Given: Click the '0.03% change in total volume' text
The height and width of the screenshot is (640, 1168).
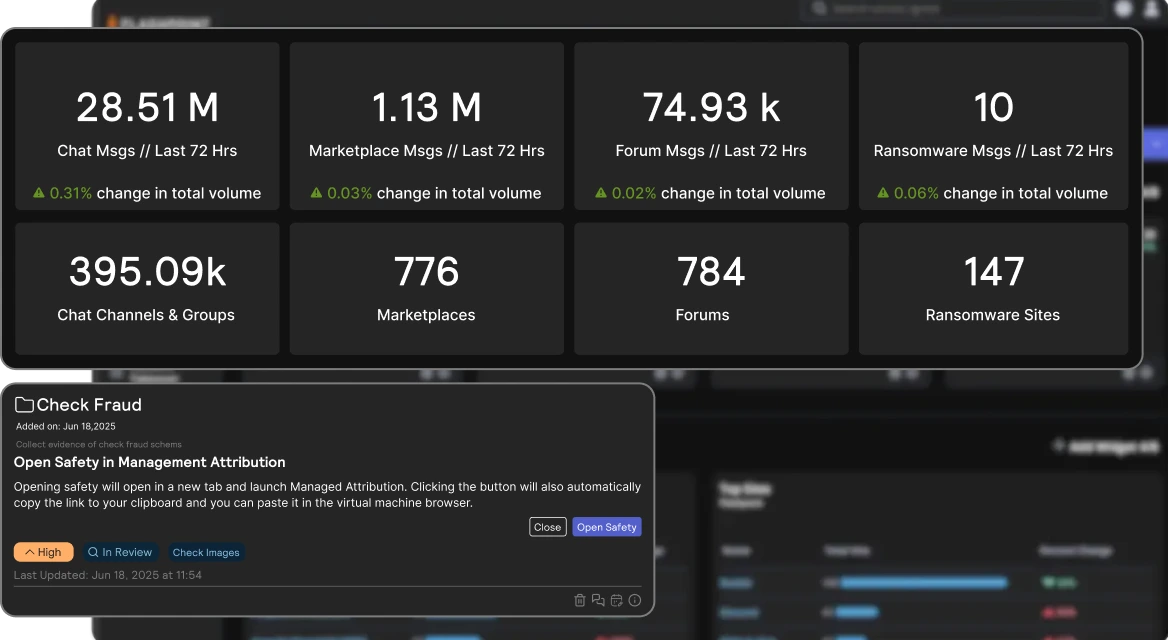Looking at the screenshot, I should coord(434,193).
